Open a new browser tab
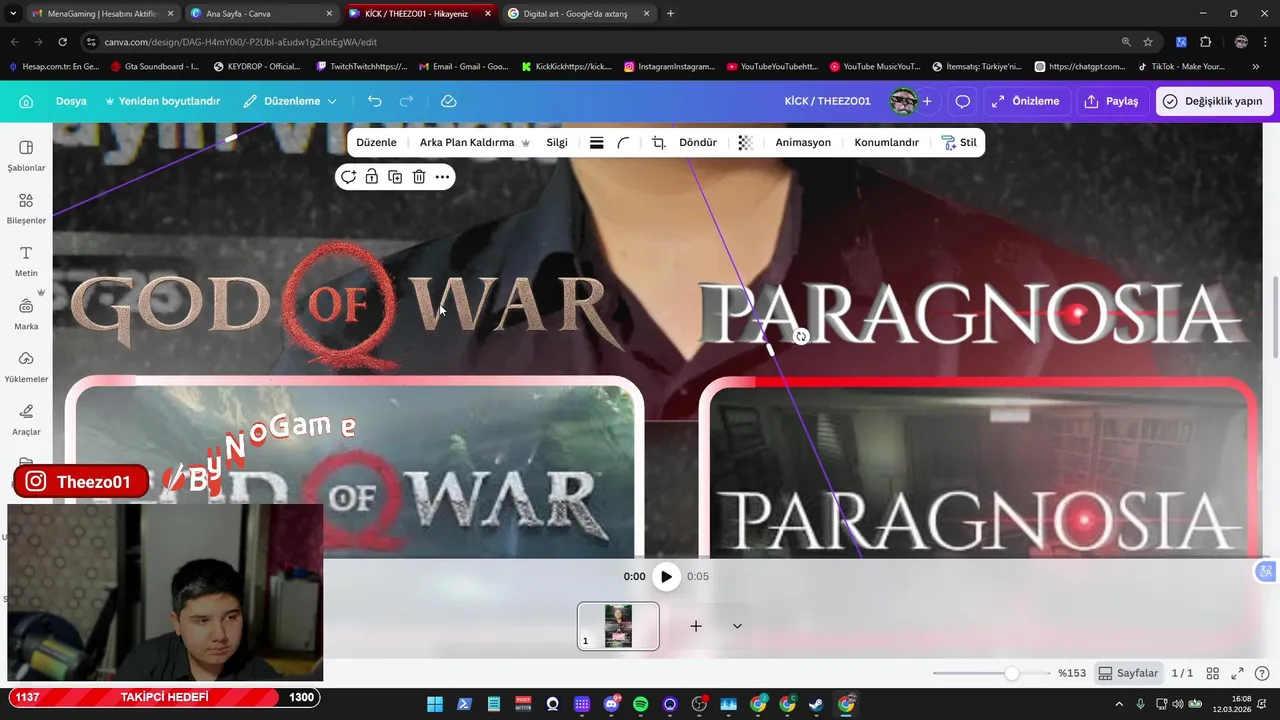 [x=670, y=14]
